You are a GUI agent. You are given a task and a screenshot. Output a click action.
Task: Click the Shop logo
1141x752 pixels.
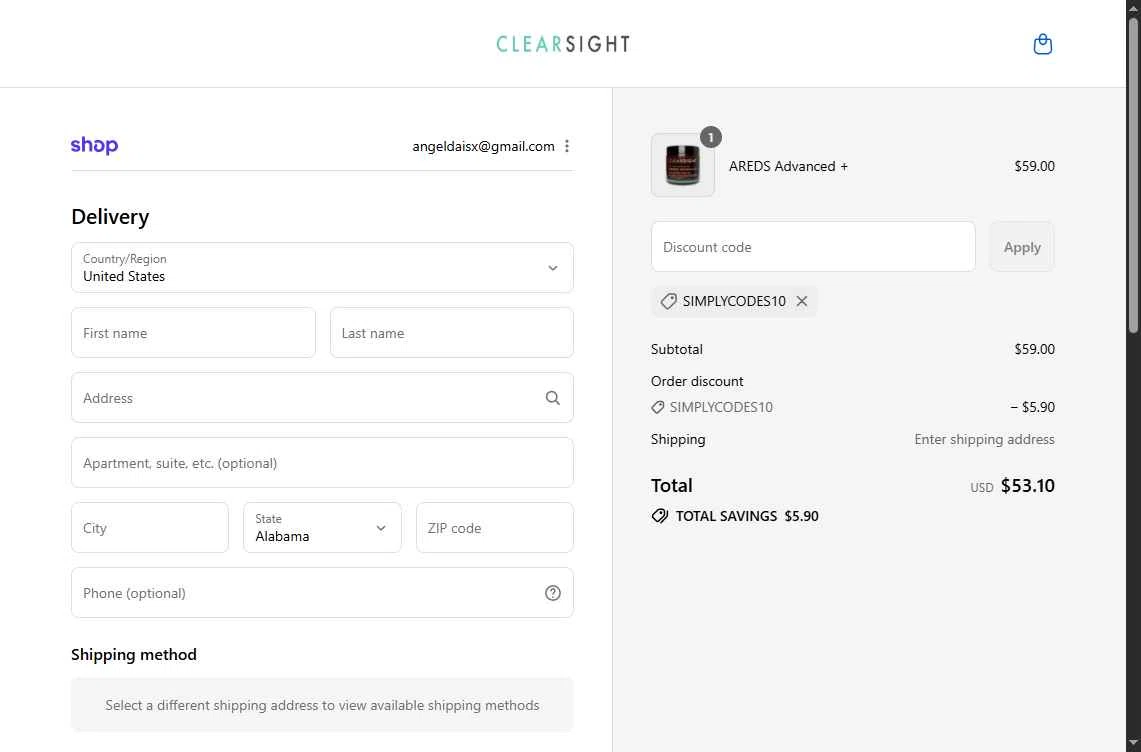click(x=95, y=146)
